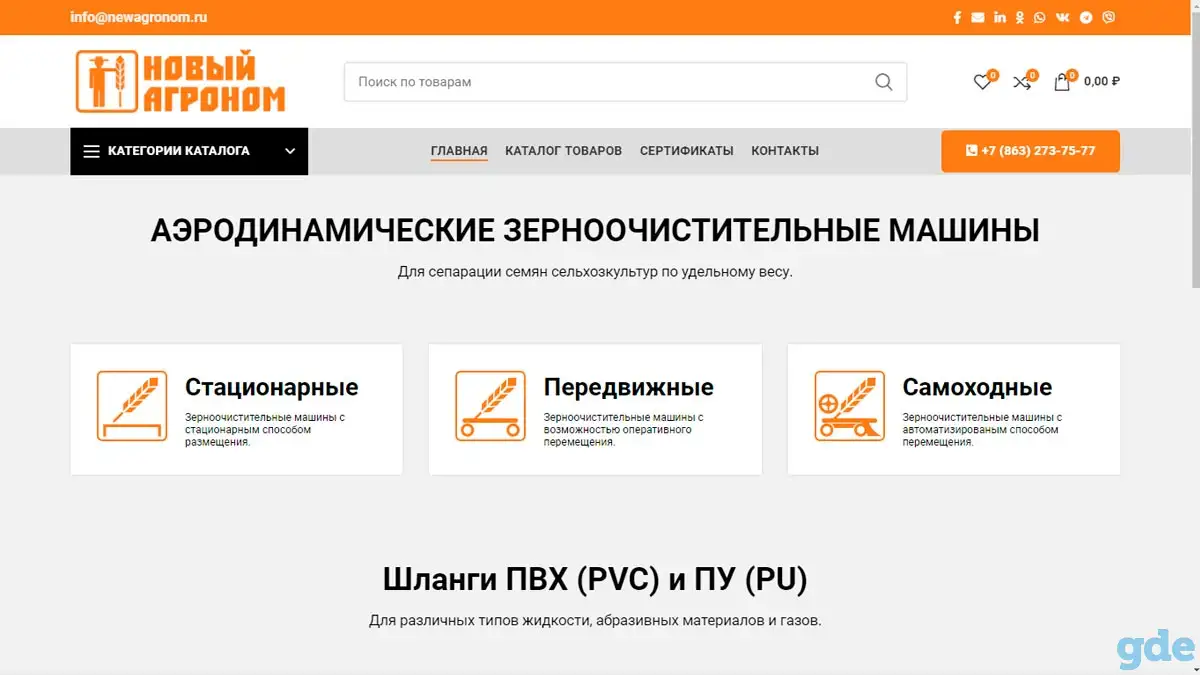Image resolution: width=1200 pixels, height=675 pixels.
Task: Open the Самоходные category title
Action: pos(977,387)
